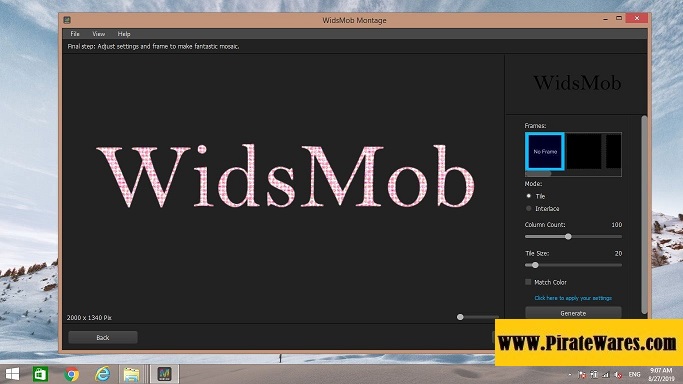Click the settings panel vertical scrollbar
This screenshot has width=683, height=384.
pos(644,214)
